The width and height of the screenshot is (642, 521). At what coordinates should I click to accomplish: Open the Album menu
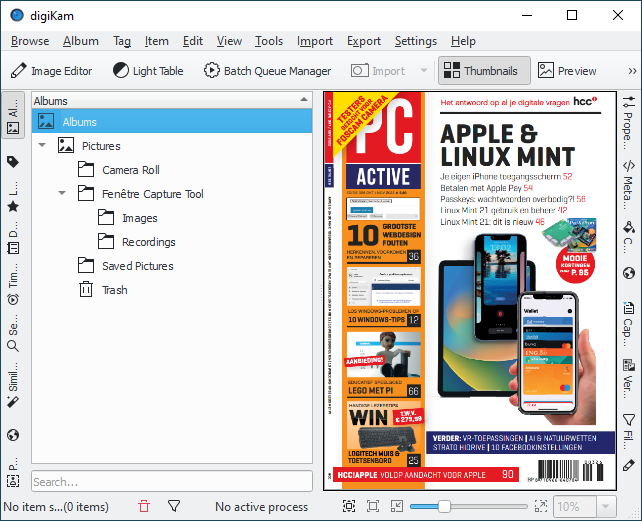click(x=81, y=41)
